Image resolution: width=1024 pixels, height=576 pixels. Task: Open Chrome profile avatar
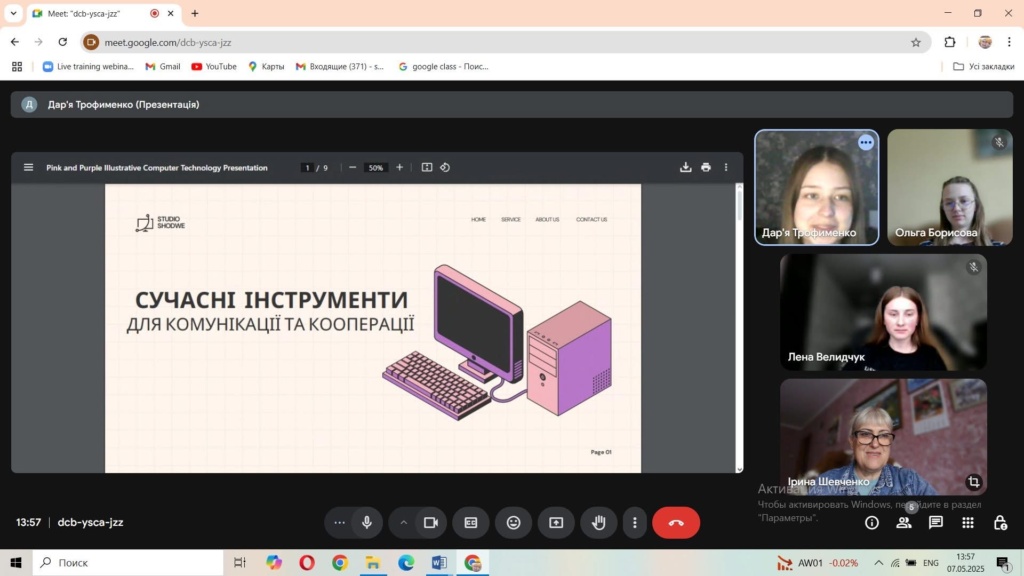985,42
